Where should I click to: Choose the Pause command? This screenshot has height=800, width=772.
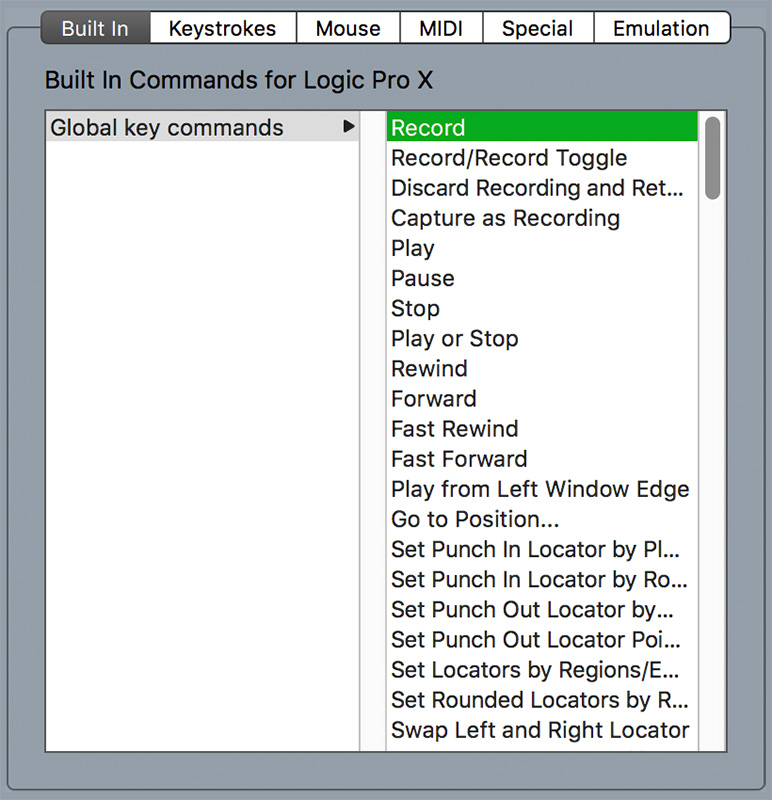coord(542,278)
